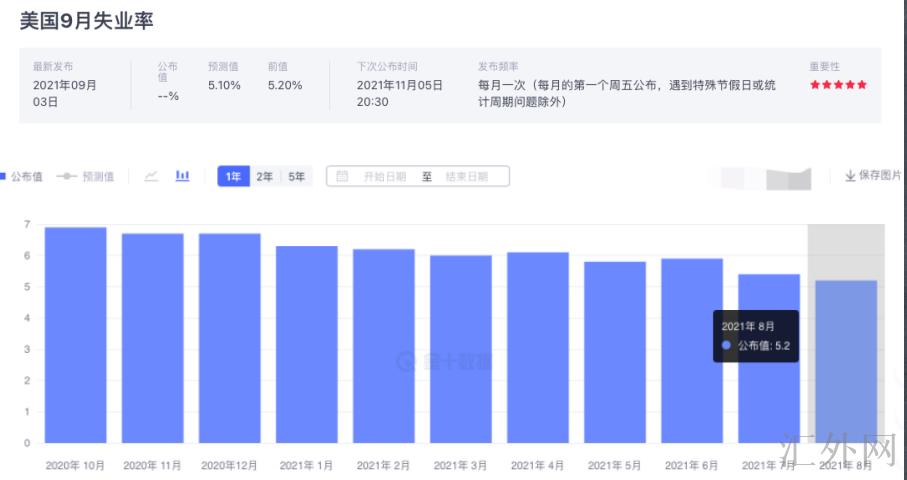Click the 2020年 10月 bar

point(76,335)
